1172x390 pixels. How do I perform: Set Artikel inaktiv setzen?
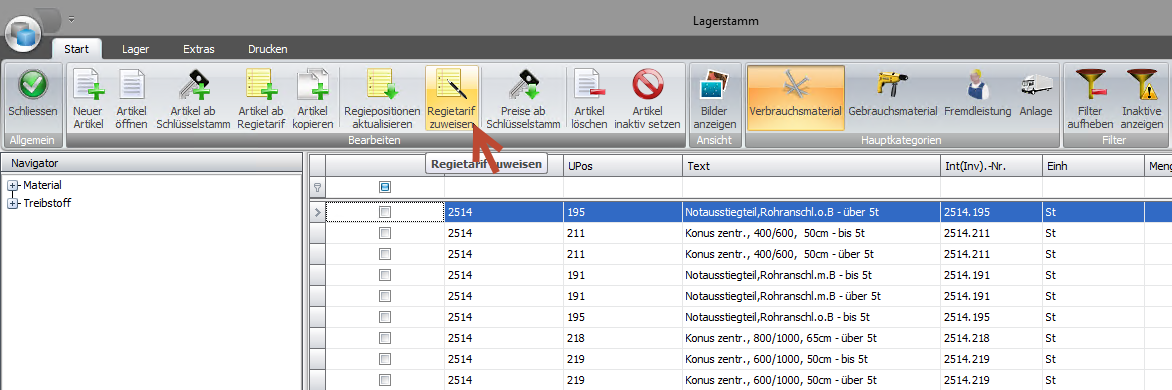pyautogui.click(x=647, y=98)
